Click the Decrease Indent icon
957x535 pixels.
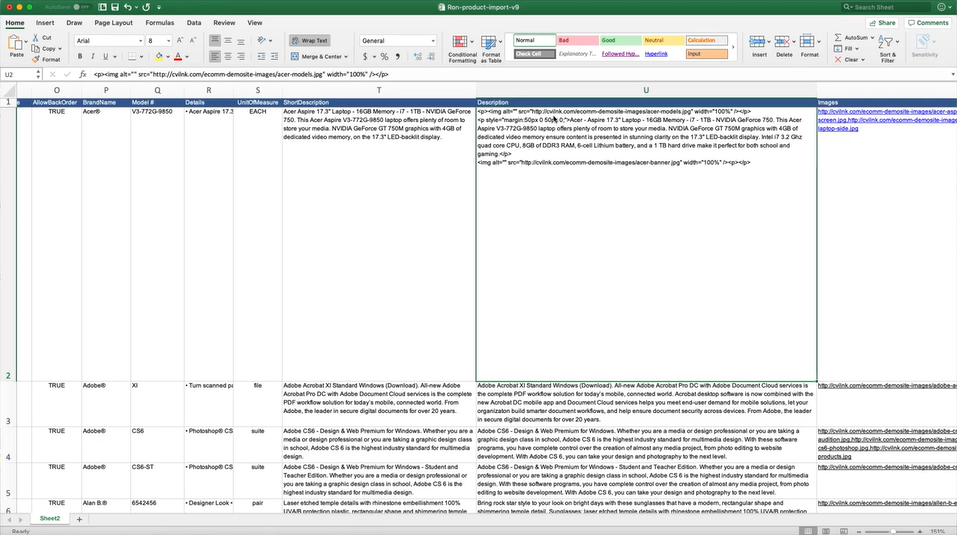tap(261, 56)
